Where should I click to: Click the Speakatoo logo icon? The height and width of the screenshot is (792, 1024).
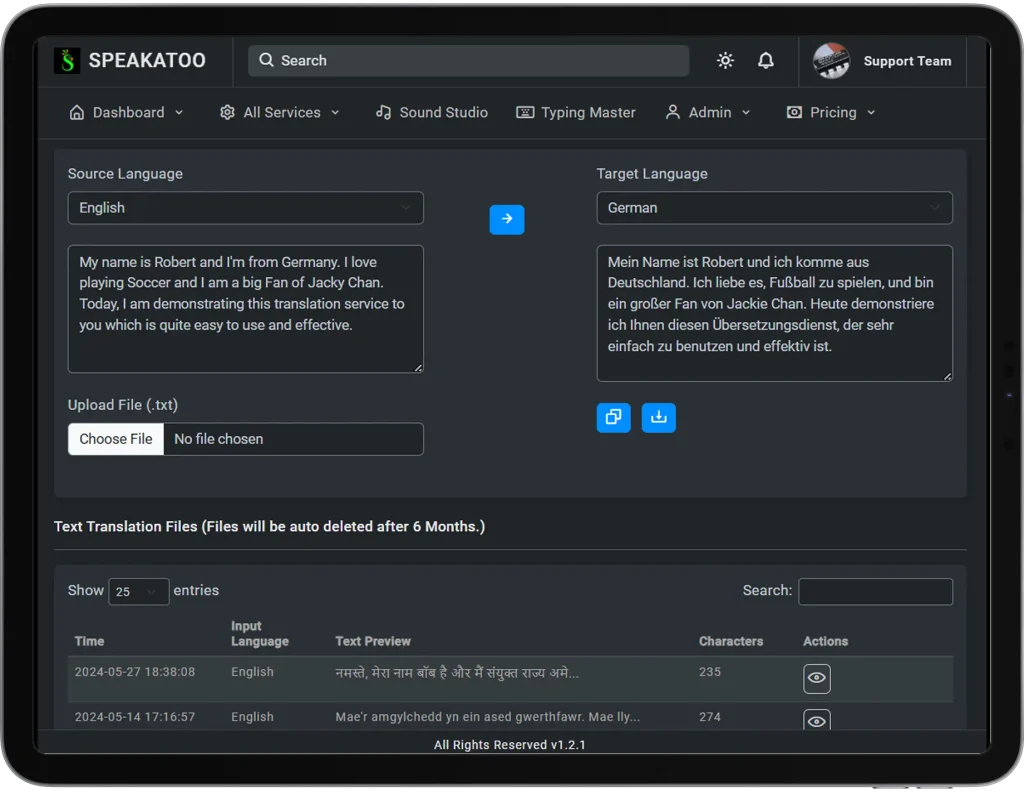point(67,61)
